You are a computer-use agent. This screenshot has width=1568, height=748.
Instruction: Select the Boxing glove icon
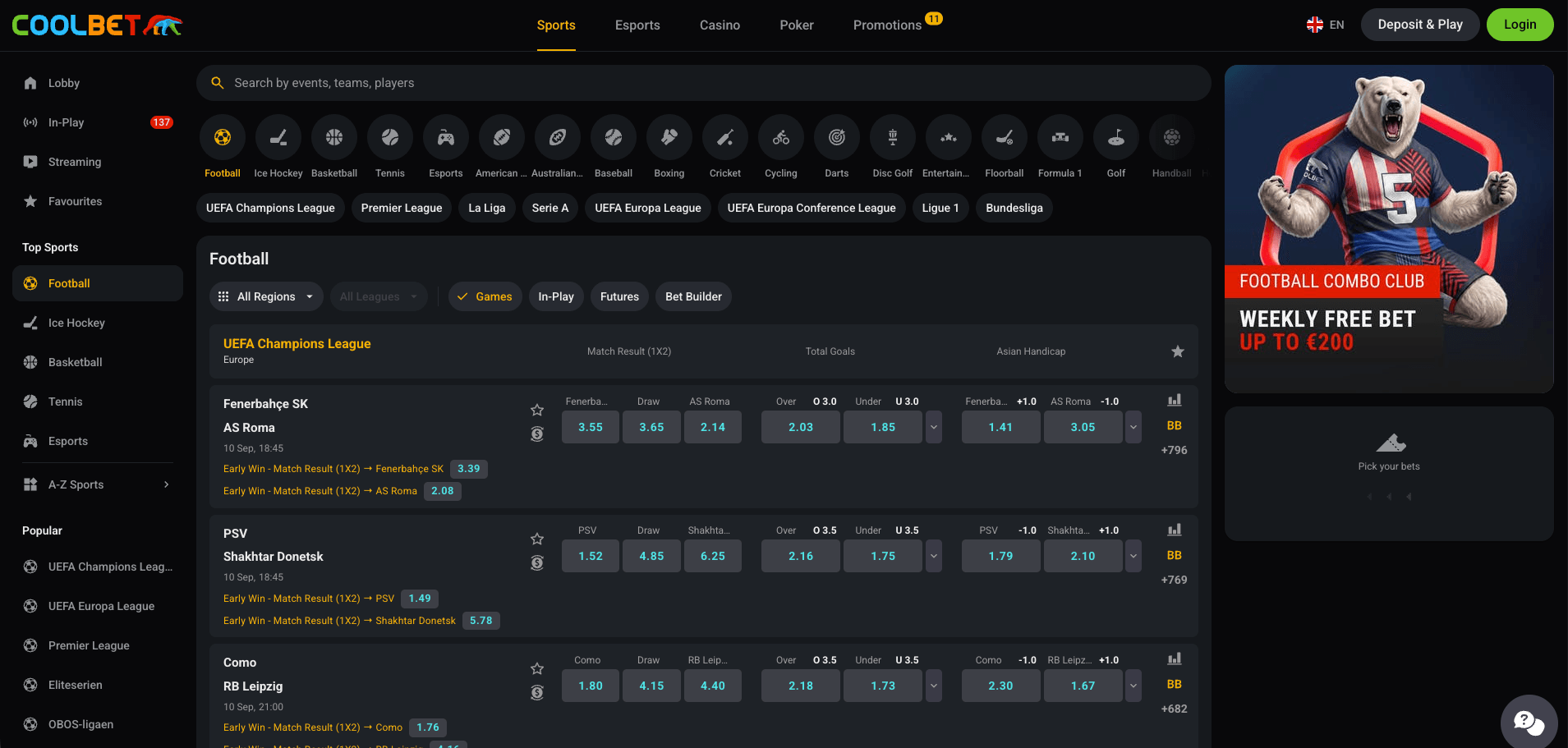coord(669,138)
